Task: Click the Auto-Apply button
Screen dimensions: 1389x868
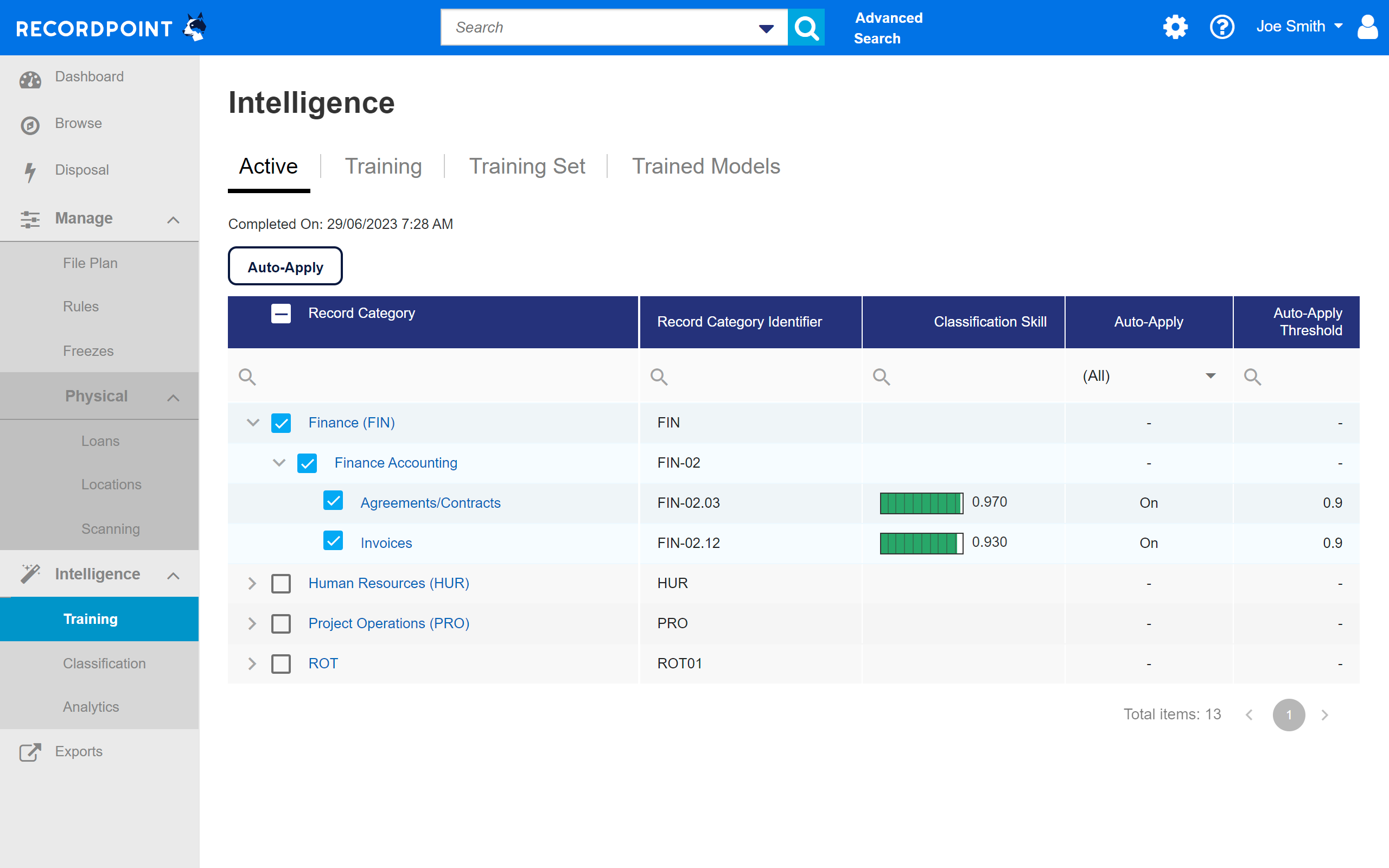Action: (x=285, y=266)
